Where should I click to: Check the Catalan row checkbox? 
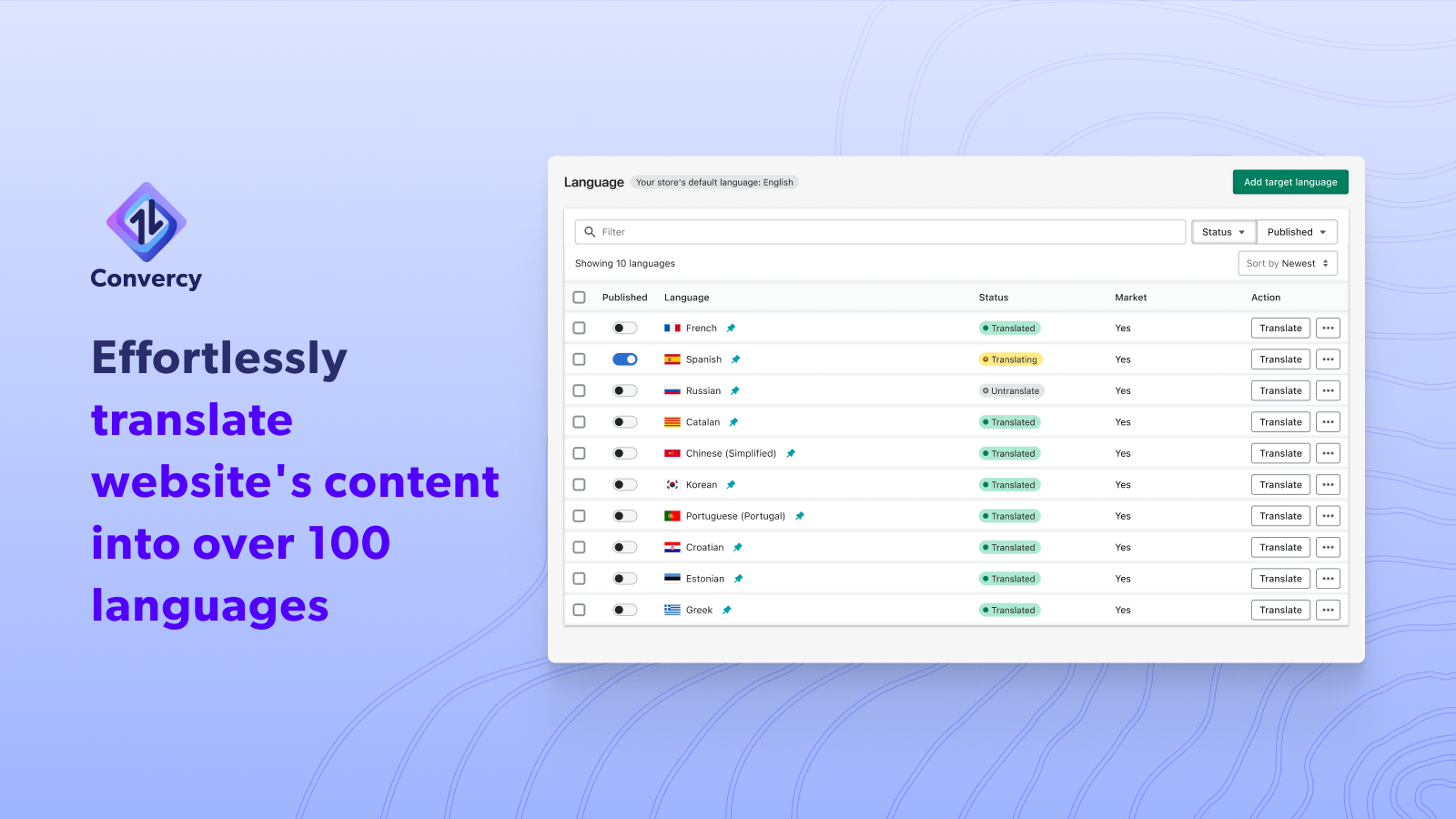pos(579,422)
